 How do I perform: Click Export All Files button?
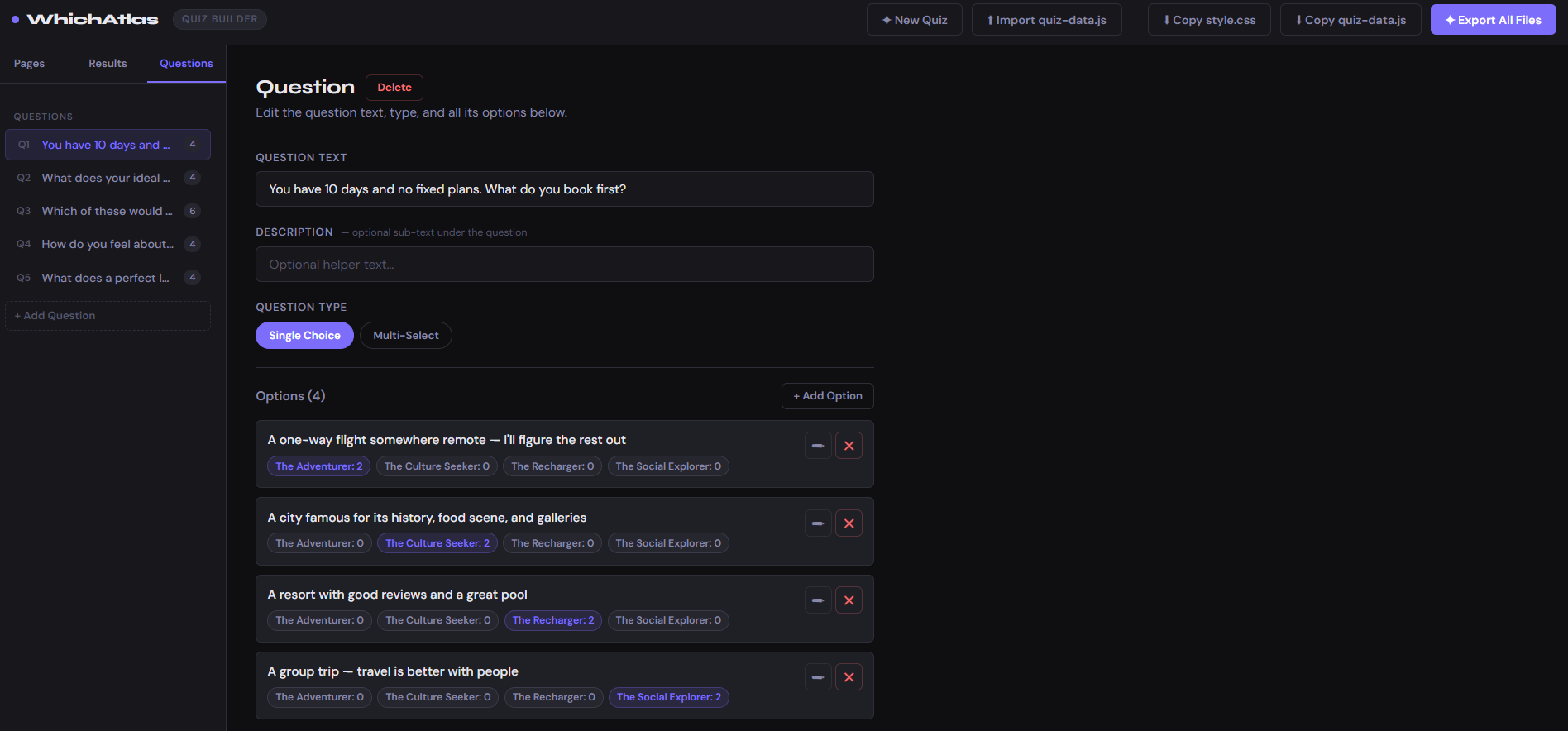(1493, 20)
